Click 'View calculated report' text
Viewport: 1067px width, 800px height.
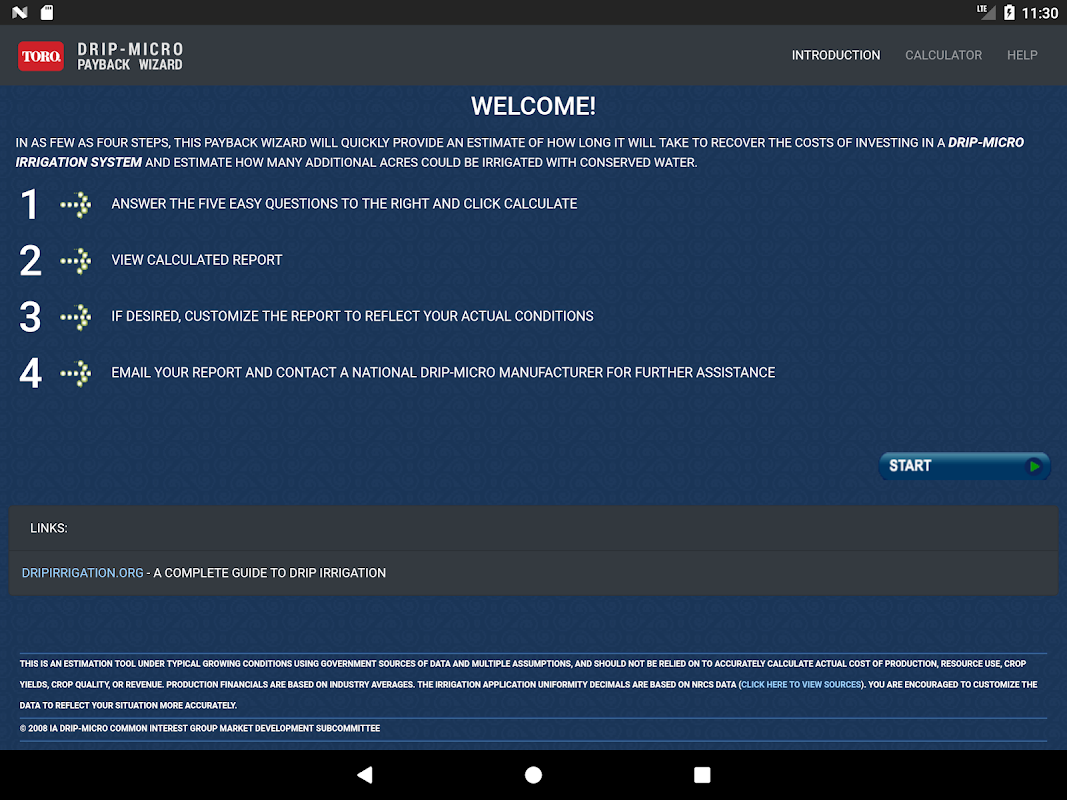tap(197, 260)
